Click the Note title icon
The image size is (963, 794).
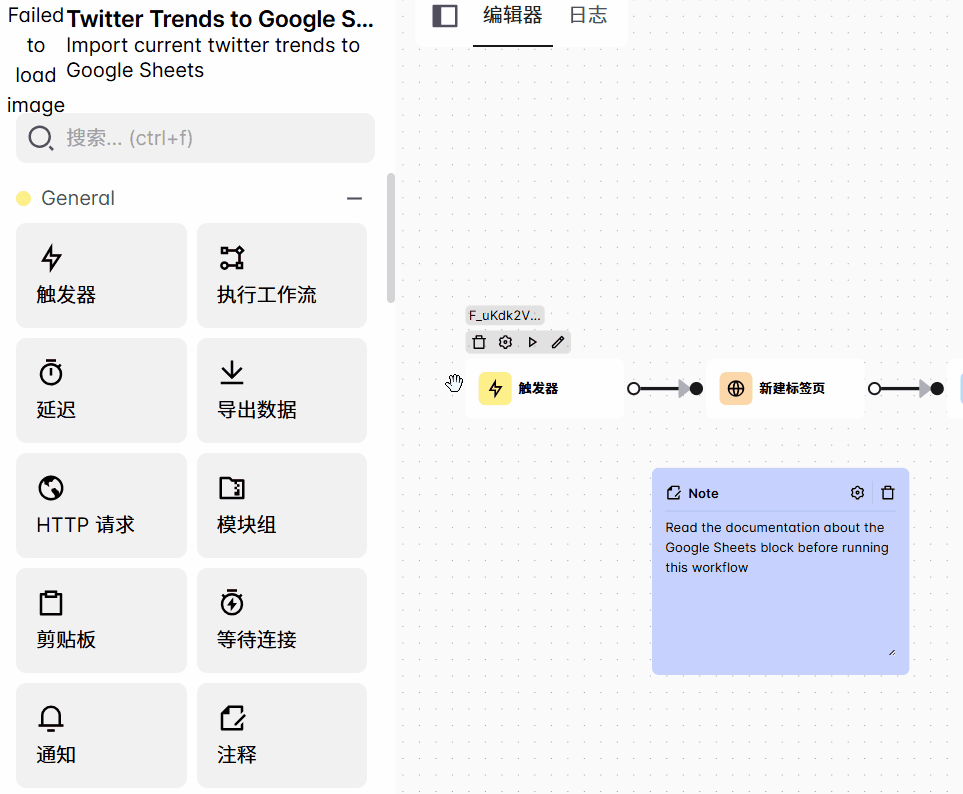pos(674,493)
